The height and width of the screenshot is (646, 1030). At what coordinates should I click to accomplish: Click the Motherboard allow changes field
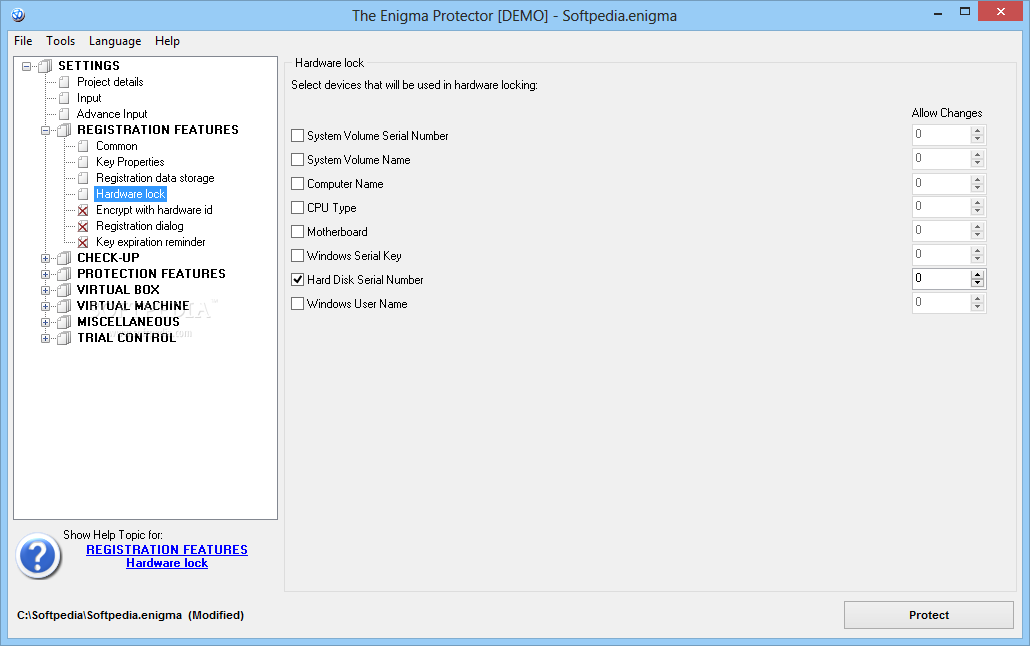pos(941,231)
